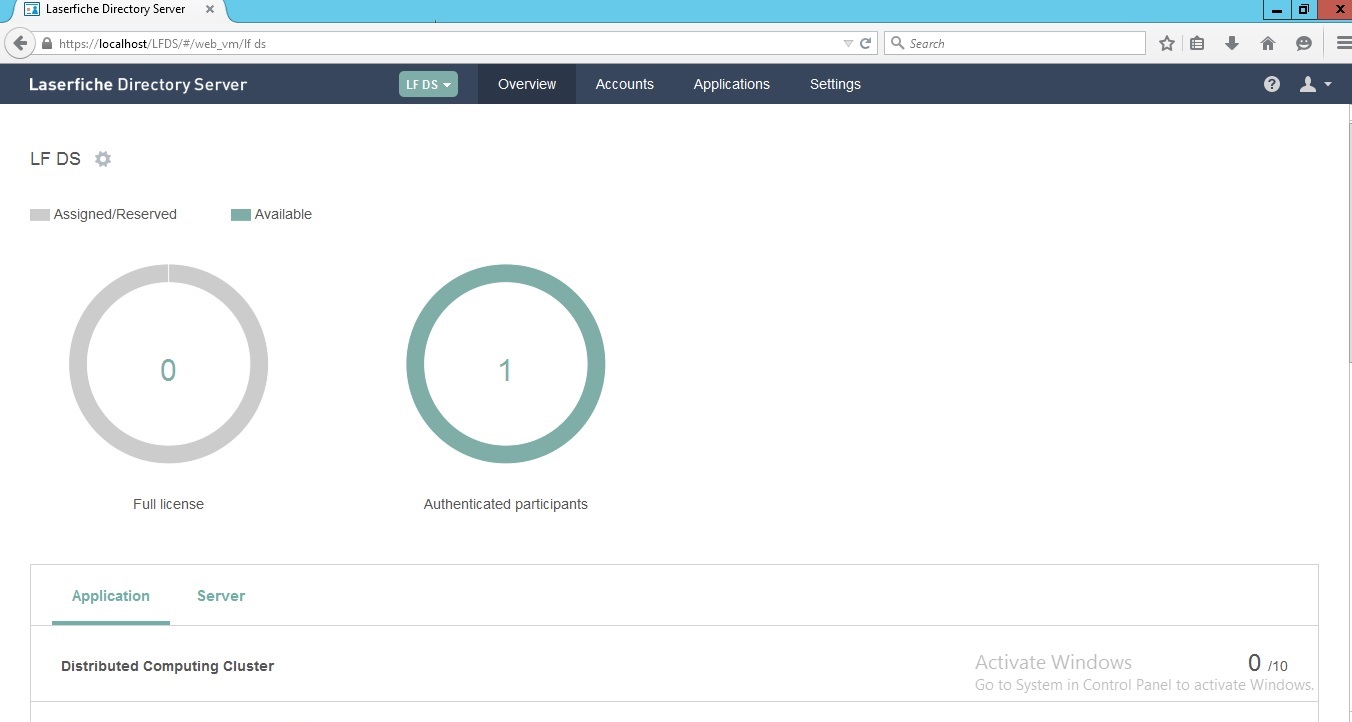This screenshot has width=1352, height=722.
Task: Open the Settings menu item
Action: [x=835, y=84]
